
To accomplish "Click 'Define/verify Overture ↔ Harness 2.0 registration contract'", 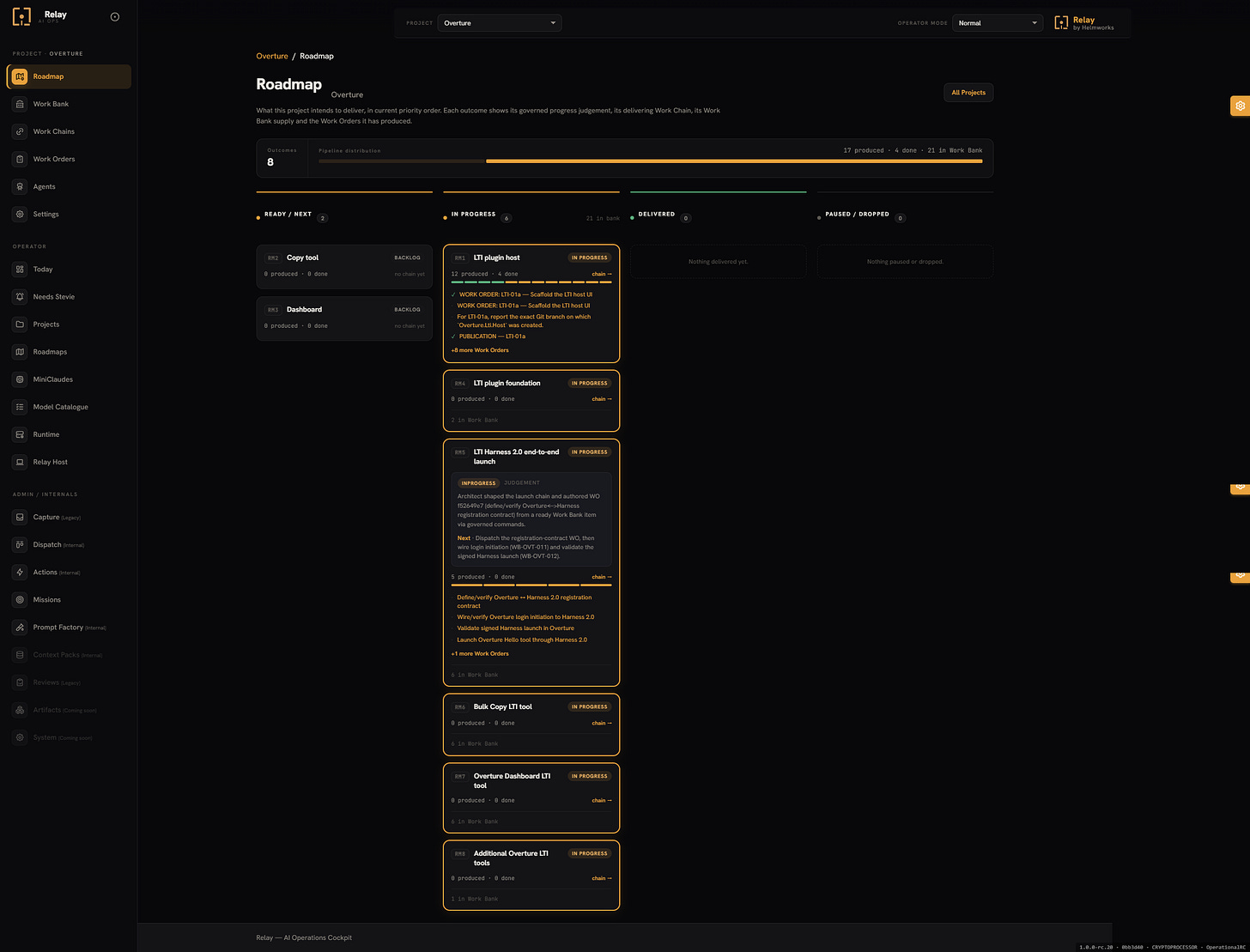I will click(x=524, y=602).
